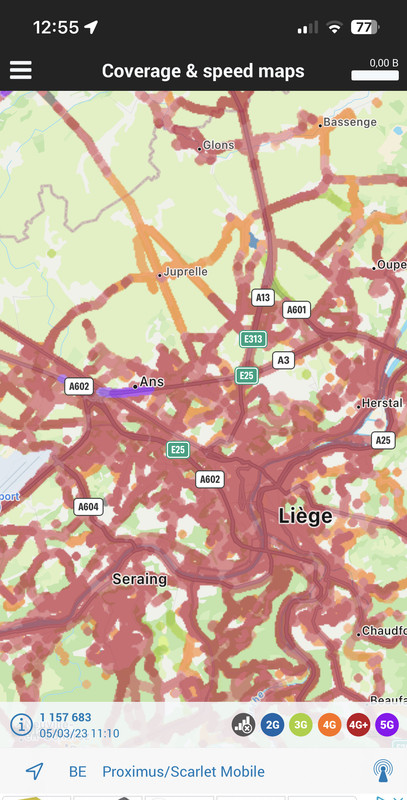Viewport: 407px width, 800px height.
Task: Toggle the 4G+ coverage layer
Action: [358, 724]
